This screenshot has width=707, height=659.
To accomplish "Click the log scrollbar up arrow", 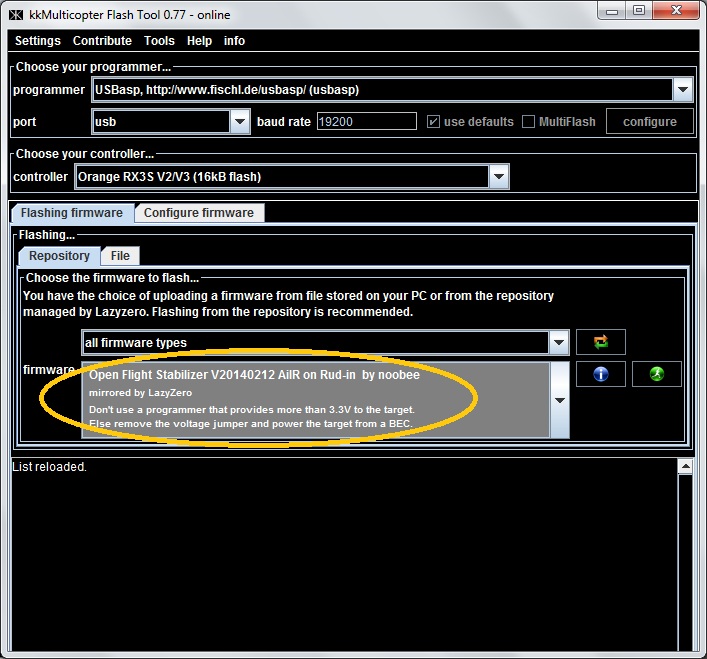I will (685, 467).
